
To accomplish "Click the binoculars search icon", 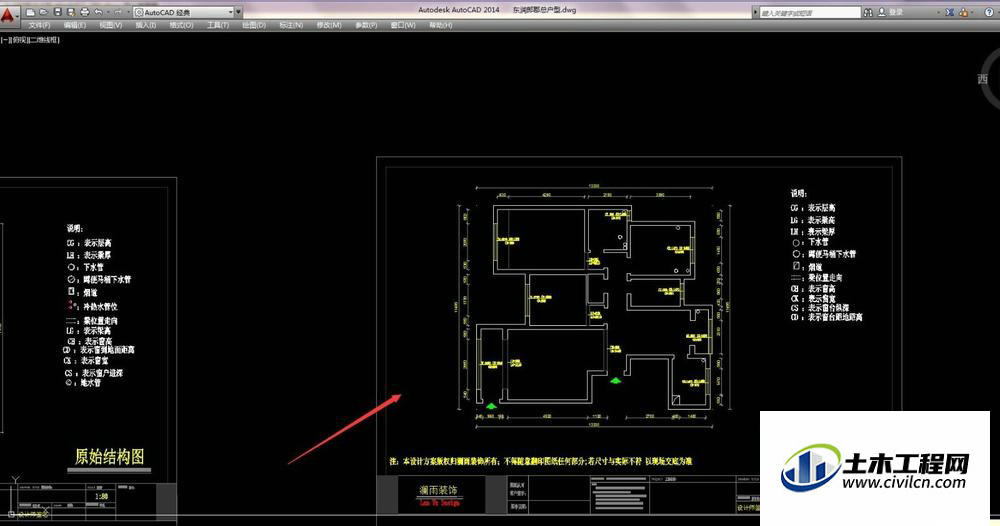I will pyautogui.click(x=868, y=12).
